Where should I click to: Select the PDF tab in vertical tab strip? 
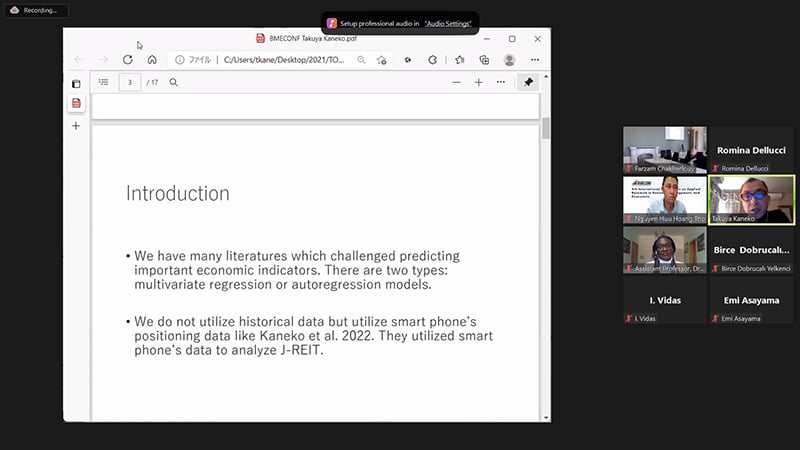tap(75, 103)
